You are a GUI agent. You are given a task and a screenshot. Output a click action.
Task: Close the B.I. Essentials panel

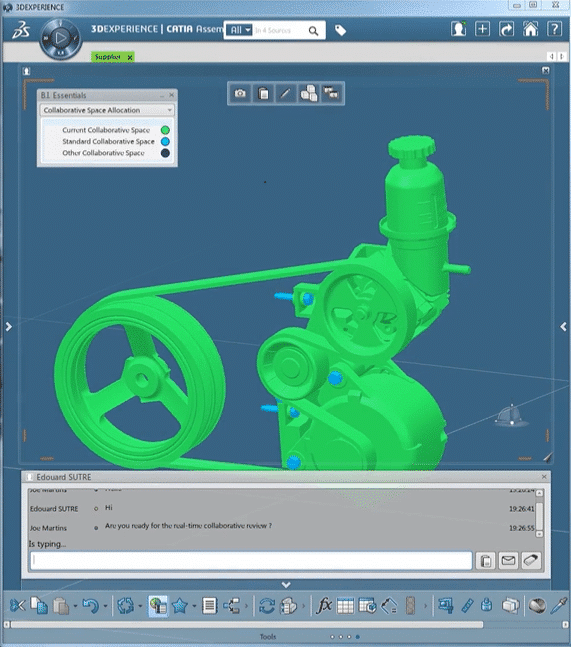(172, 95)
